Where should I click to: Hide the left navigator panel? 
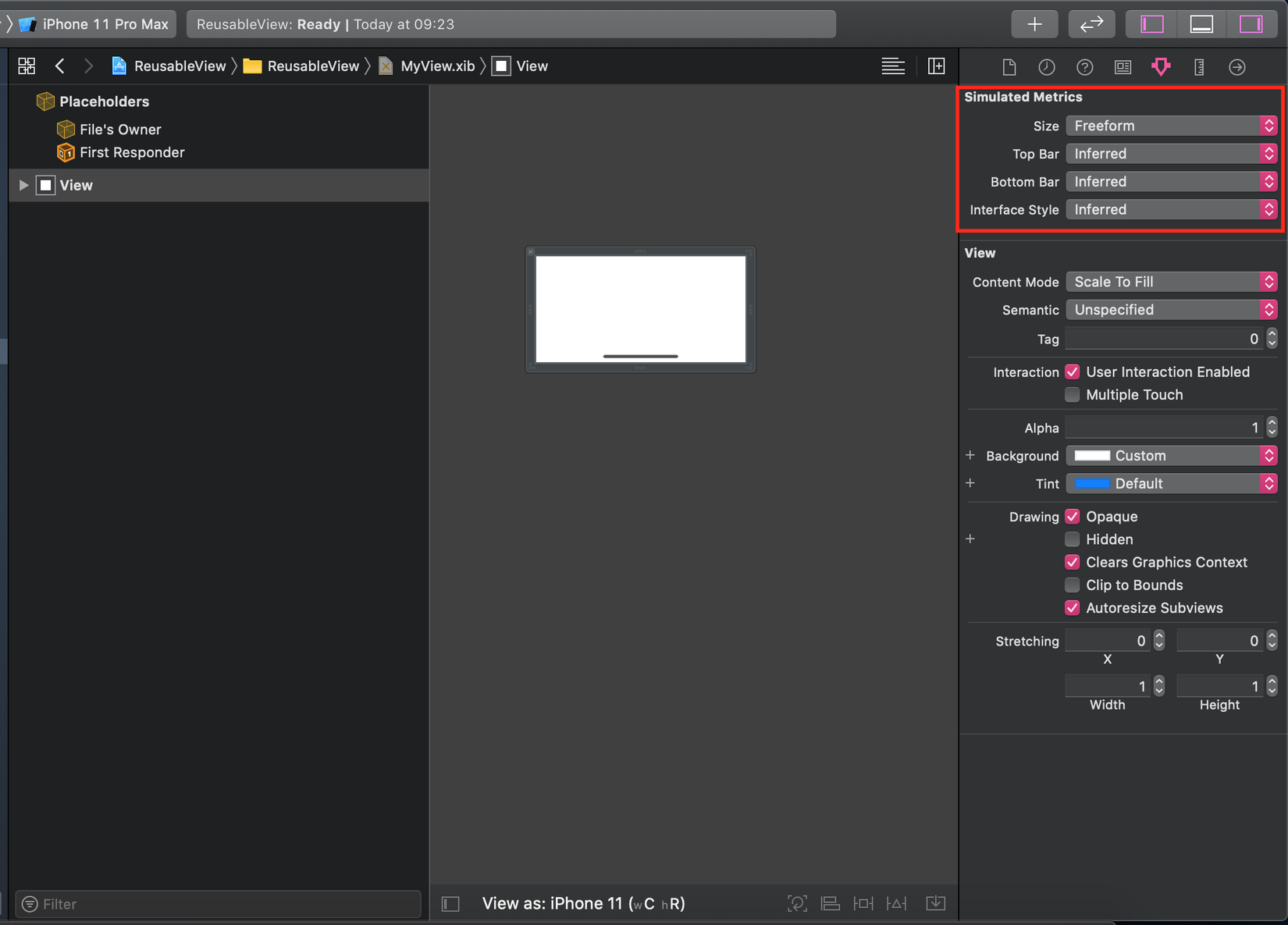(1152, 24)
